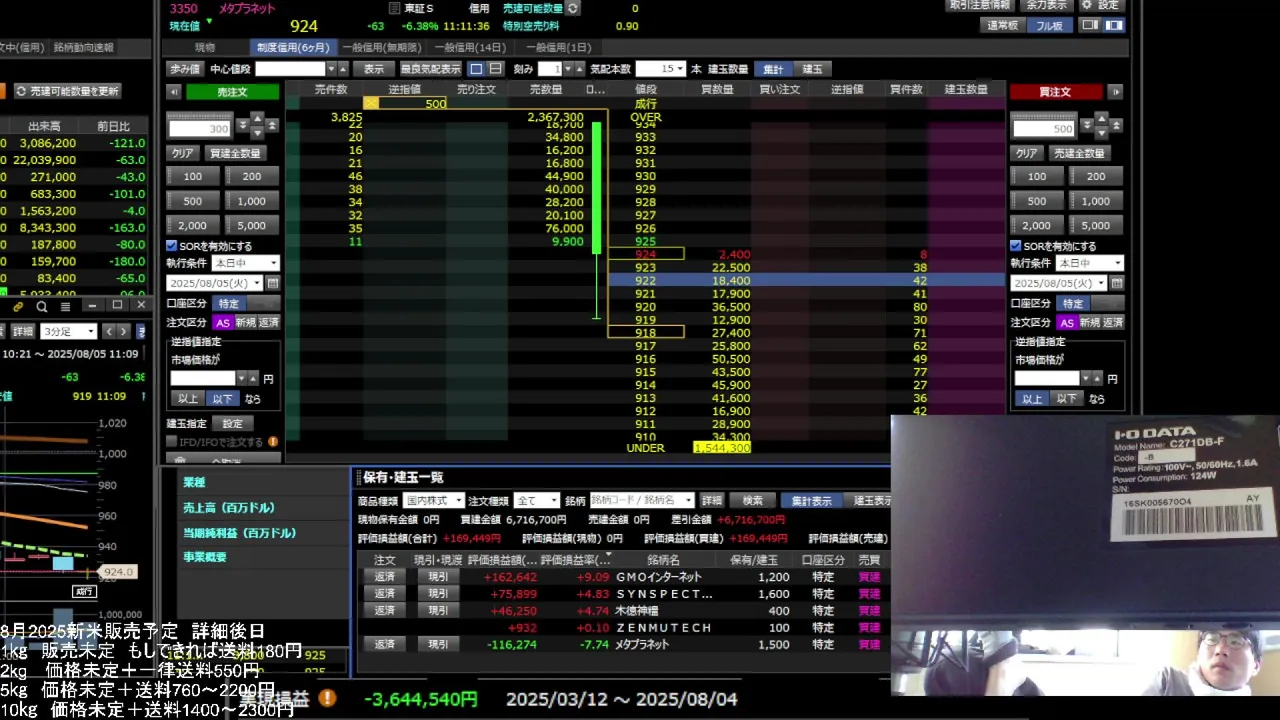
Task: Select the single-column quote display icon
Action: click(476, 69)
